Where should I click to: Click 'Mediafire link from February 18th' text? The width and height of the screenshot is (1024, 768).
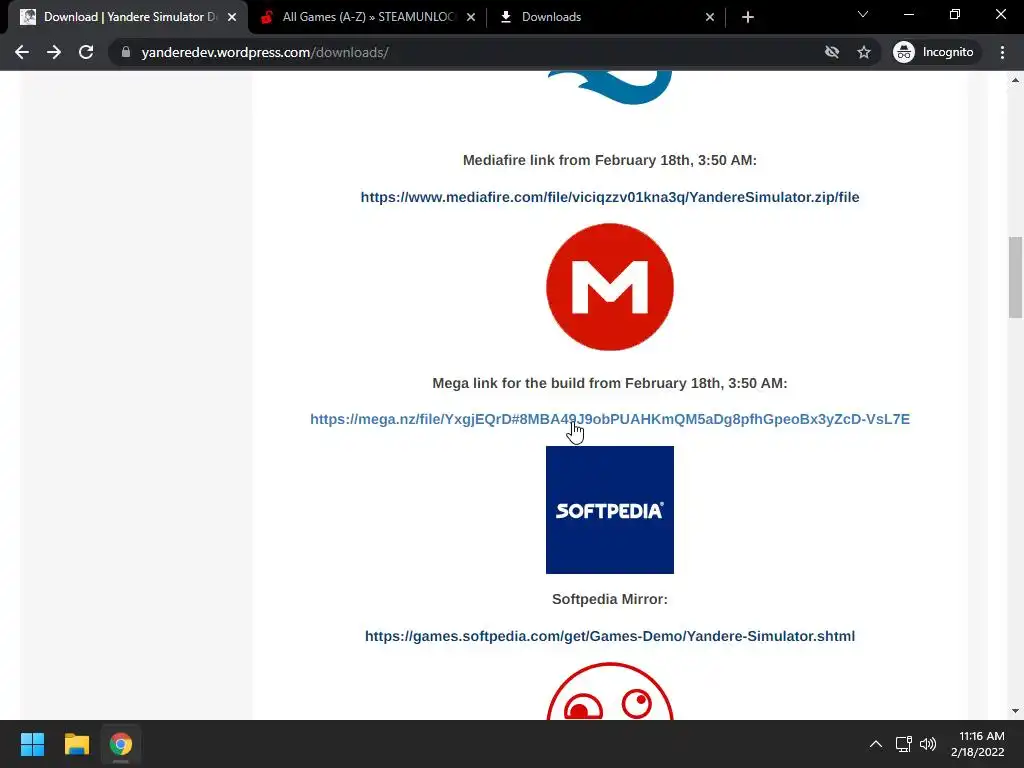pos(610,160)
